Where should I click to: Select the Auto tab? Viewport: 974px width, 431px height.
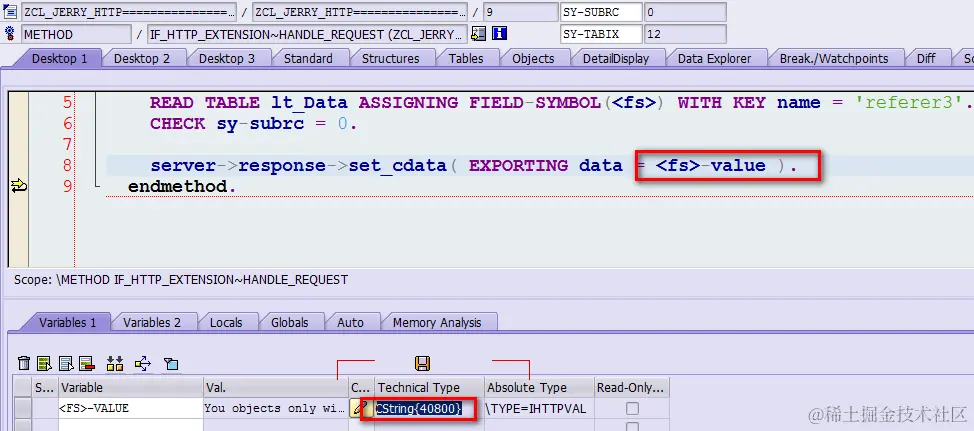350,322
